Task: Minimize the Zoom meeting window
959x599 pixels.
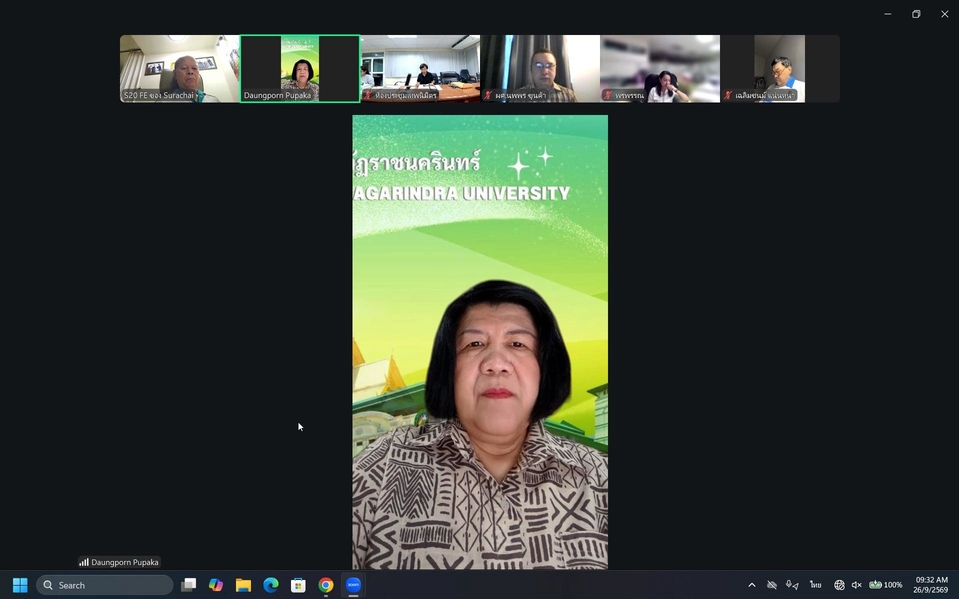Action: [x=887, y=14]
